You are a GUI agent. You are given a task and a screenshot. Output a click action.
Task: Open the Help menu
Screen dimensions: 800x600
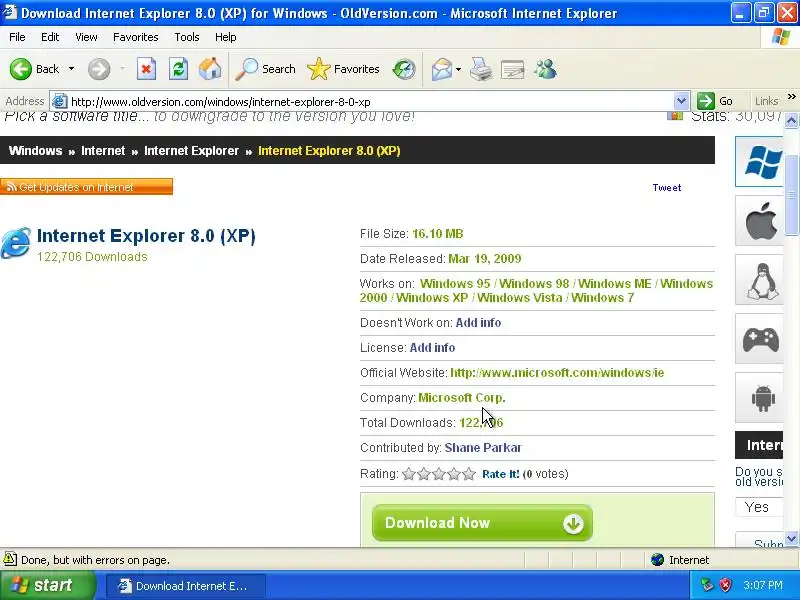tap(226, 37)
